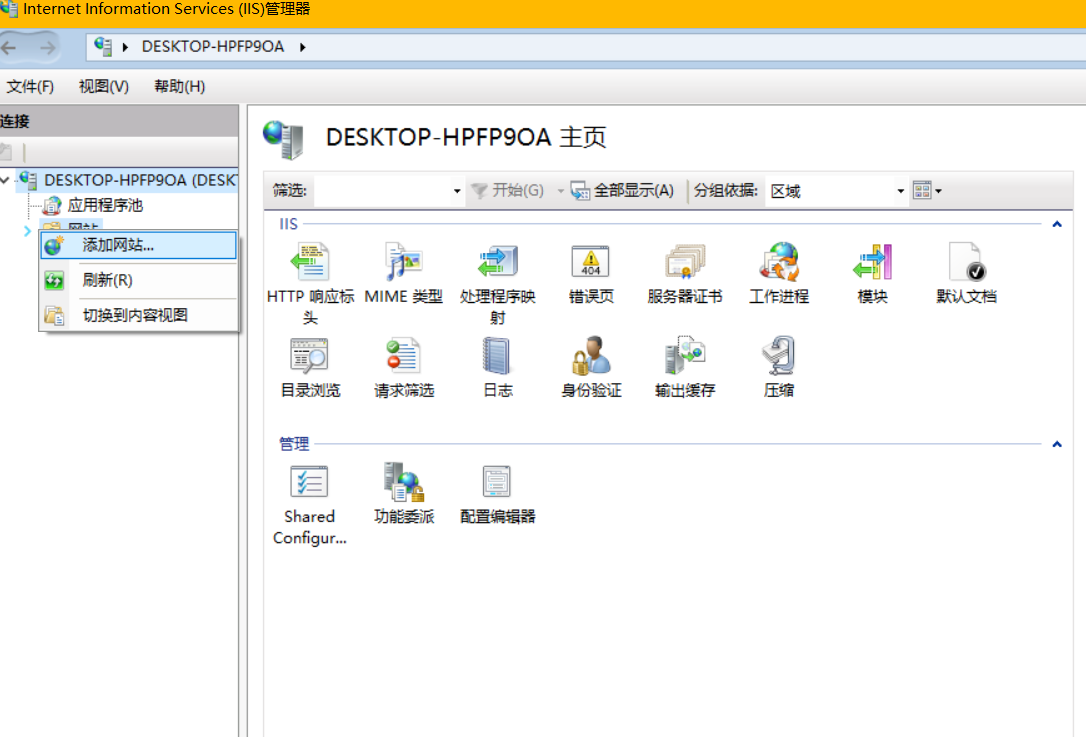This screenshot has height=737, width=1086.
Task: Open the 错误页 404 icon
Action: [x=591, y=262]
